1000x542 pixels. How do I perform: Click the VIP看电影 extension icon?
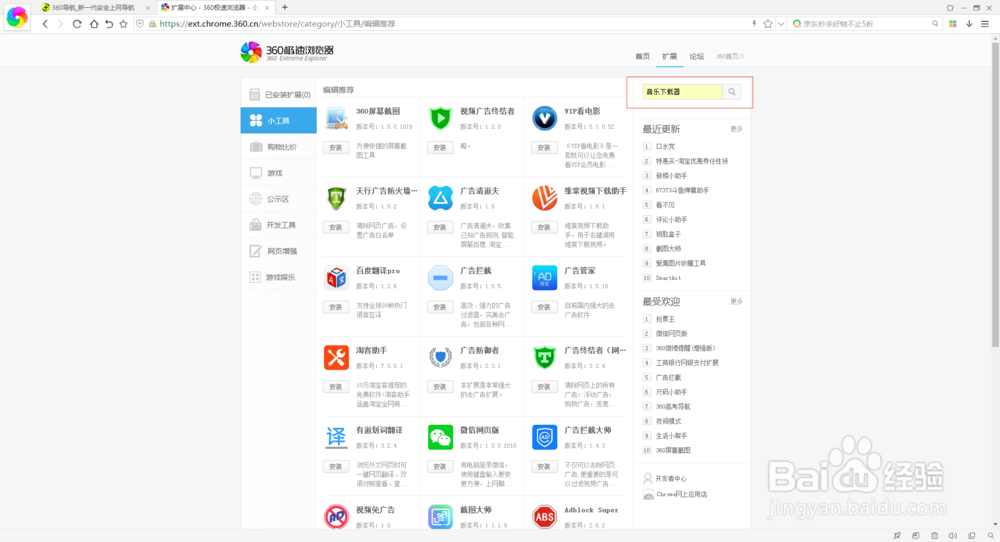(544, 119)
